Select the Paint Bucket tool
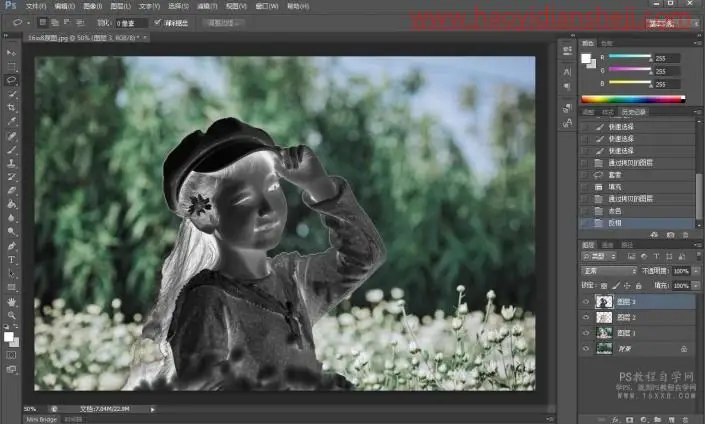Screen dimensions: 705x424 (x=11, y=204)
